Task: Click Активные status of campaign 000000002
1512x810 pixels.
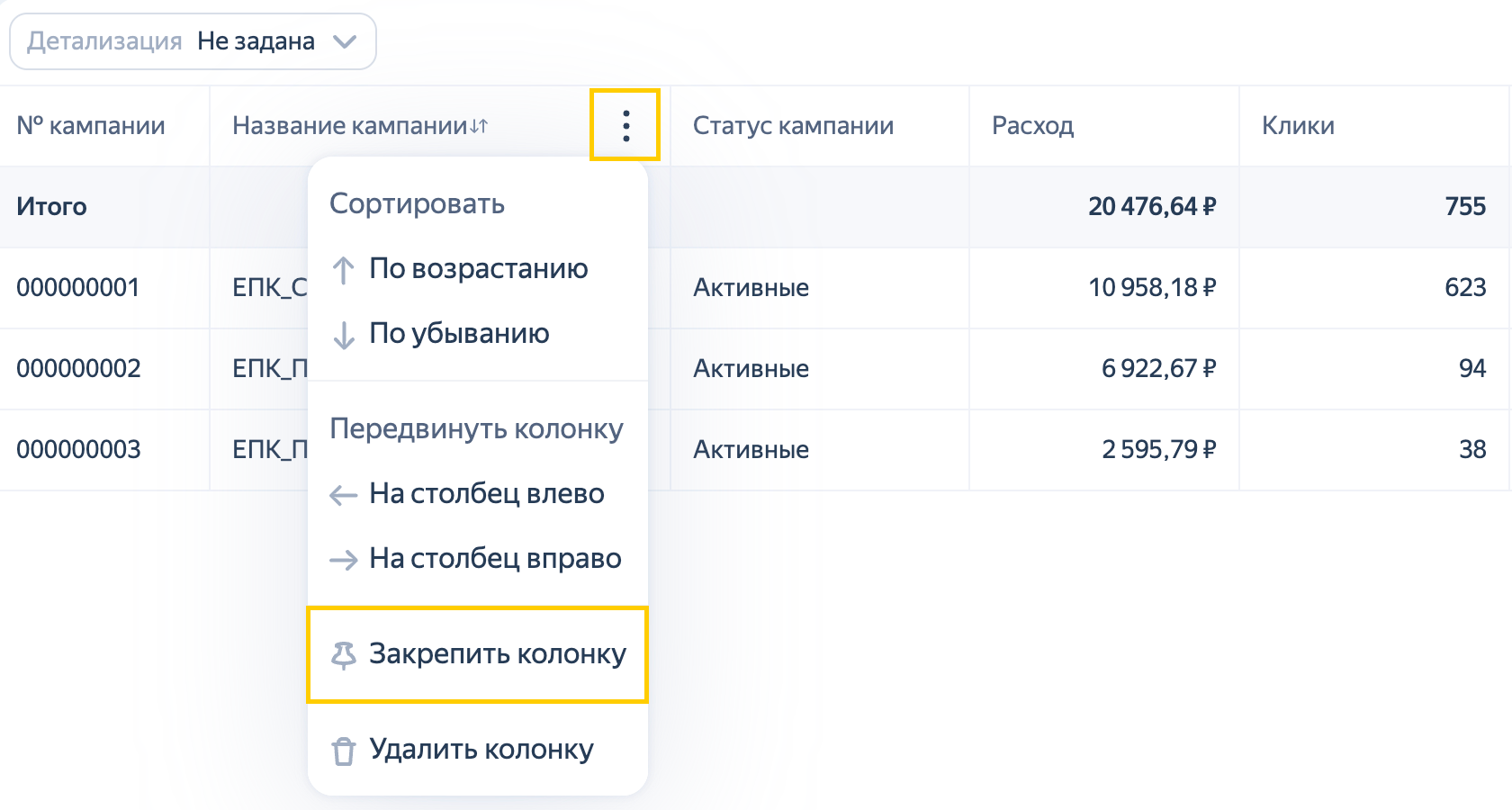Action: [x=751, y=369]
